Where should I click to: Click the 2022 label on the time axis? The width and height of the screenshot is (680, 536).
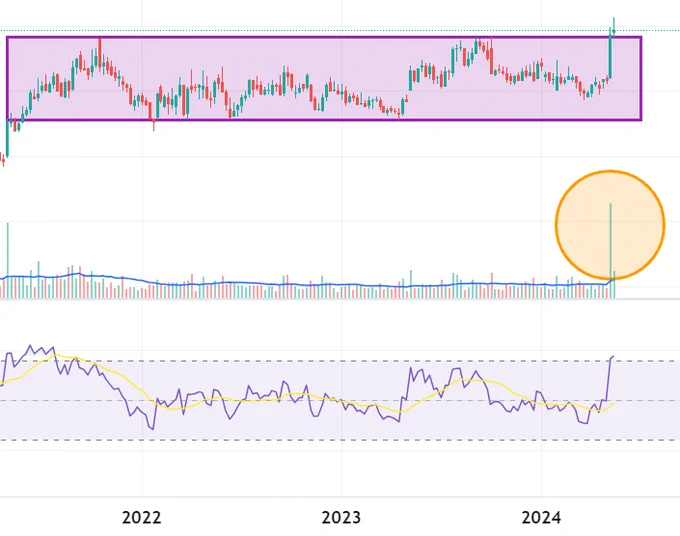click(141, 517)
